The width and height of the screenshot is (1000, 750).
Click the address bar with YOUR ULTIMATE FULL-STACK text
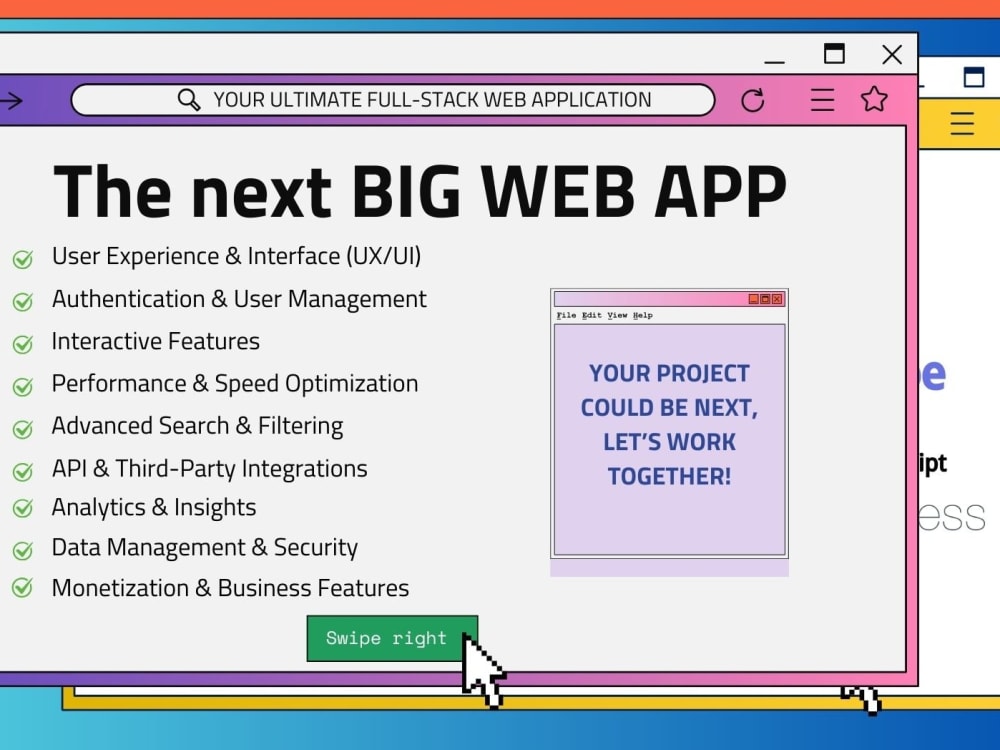[393, 100]
